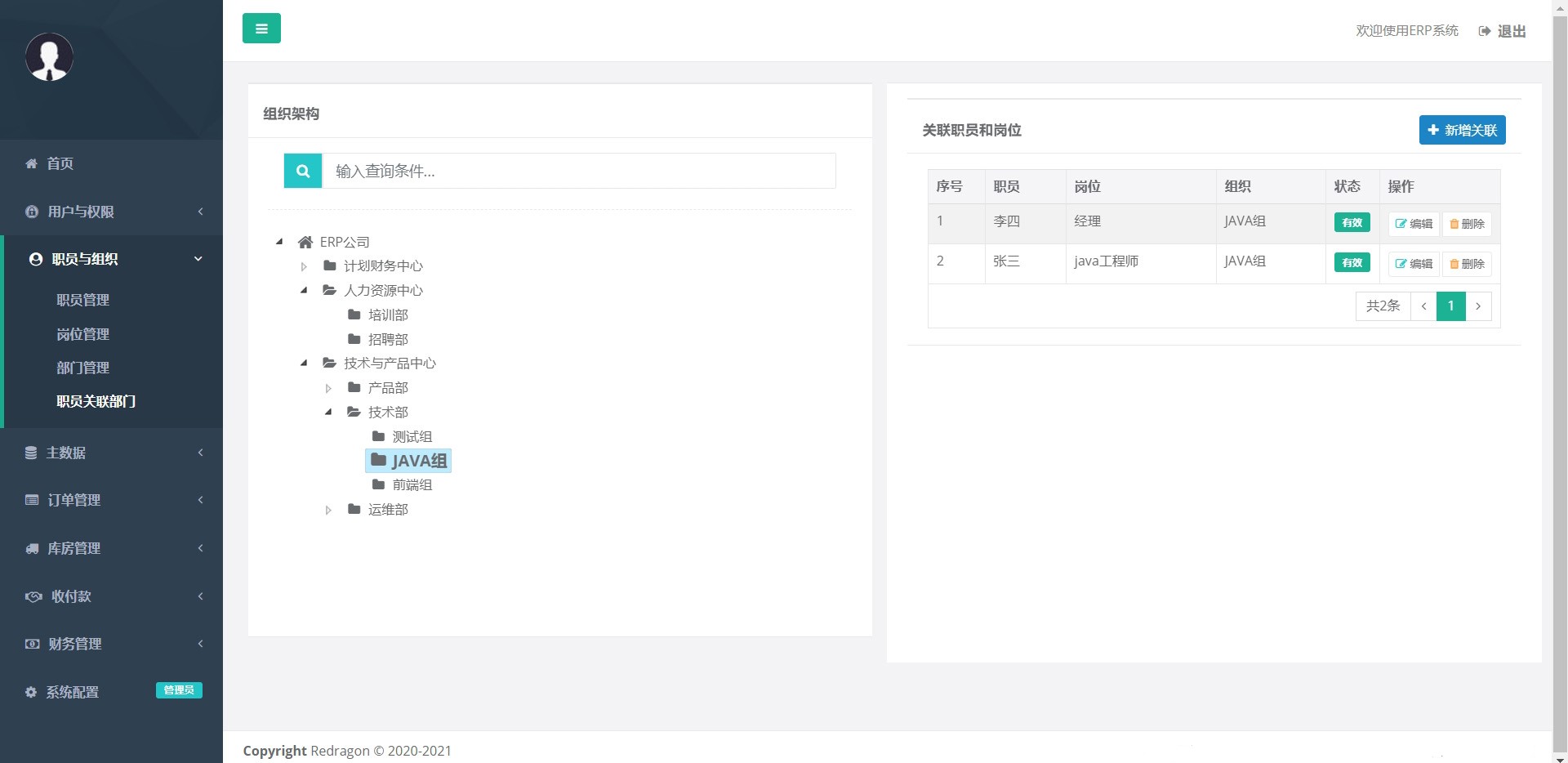The width and height of the screenshot is (1568, 763).
Task: Click the green hamburger menu icon
Action: tap(261, 28)
